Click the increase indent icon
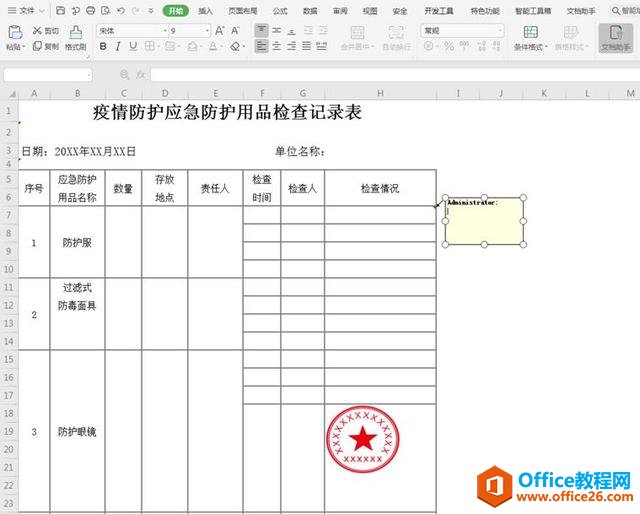 (x=323, y=31)
